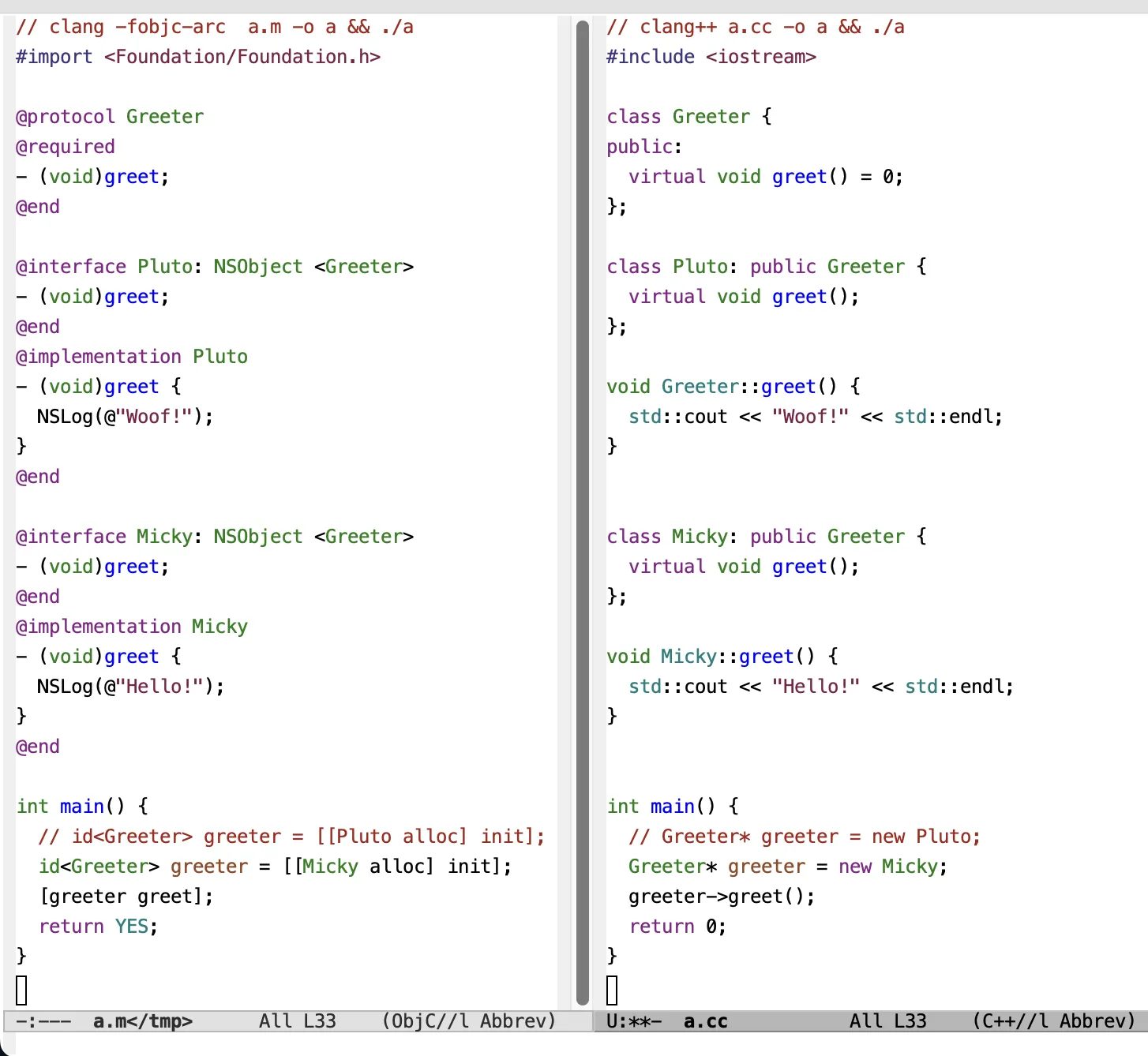Click 'void Micky::greet() {' definition line

pyautogui.click(x=722, y=657)
